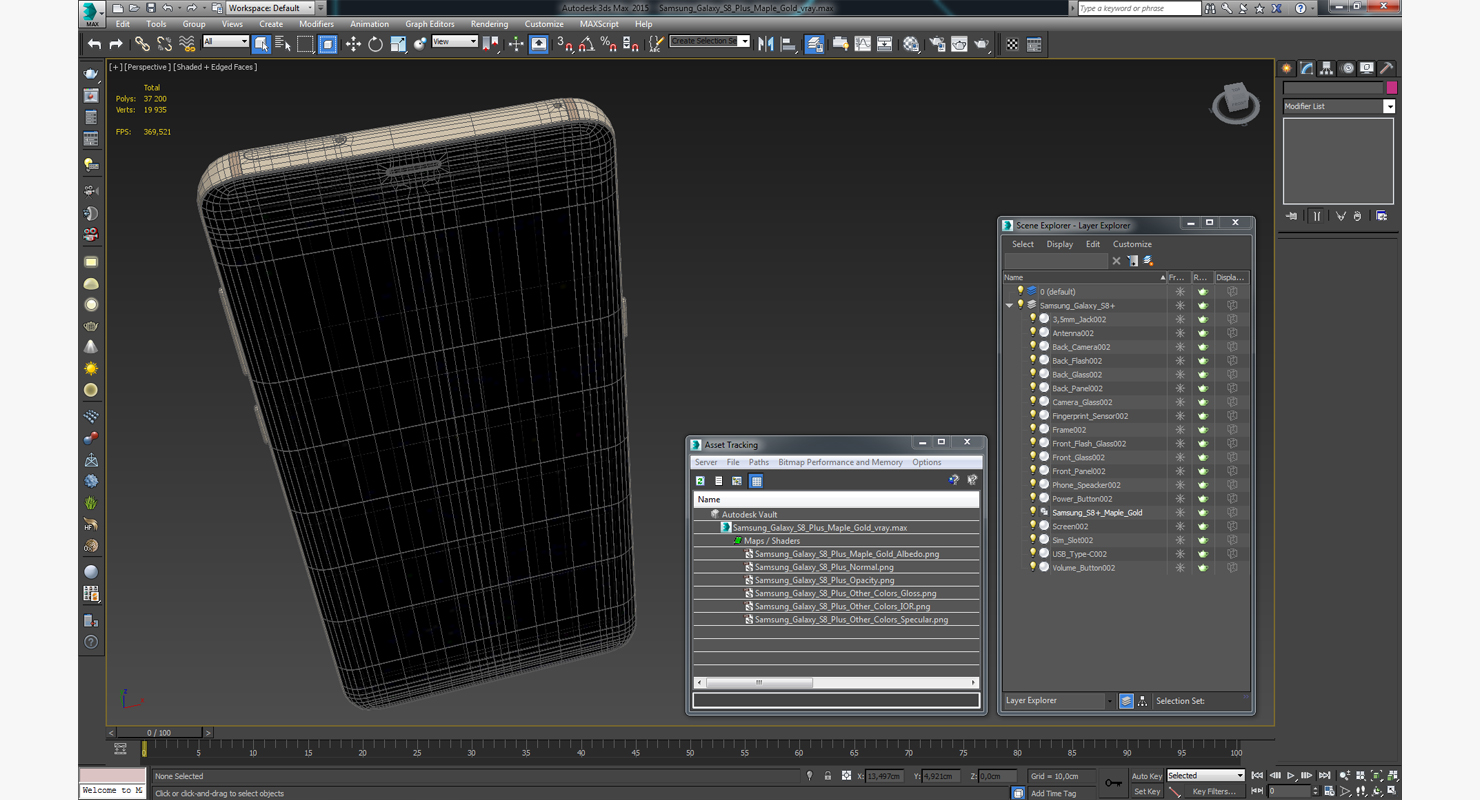
Task: Click the Render Production teapot
Action: (x=982, y=44)
